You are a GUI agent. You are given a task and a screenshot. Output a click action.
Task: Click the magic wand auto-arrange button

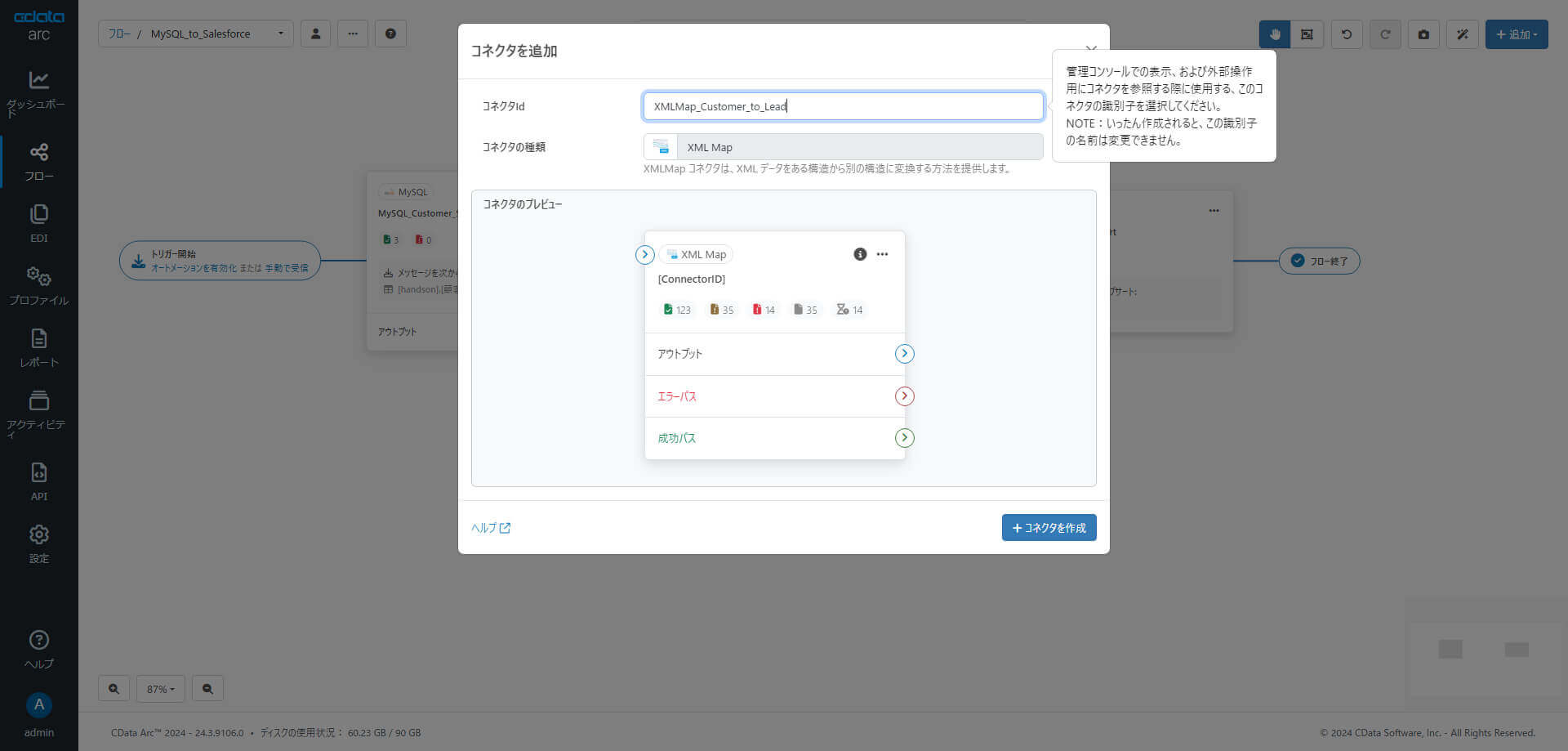point(1463,34)
